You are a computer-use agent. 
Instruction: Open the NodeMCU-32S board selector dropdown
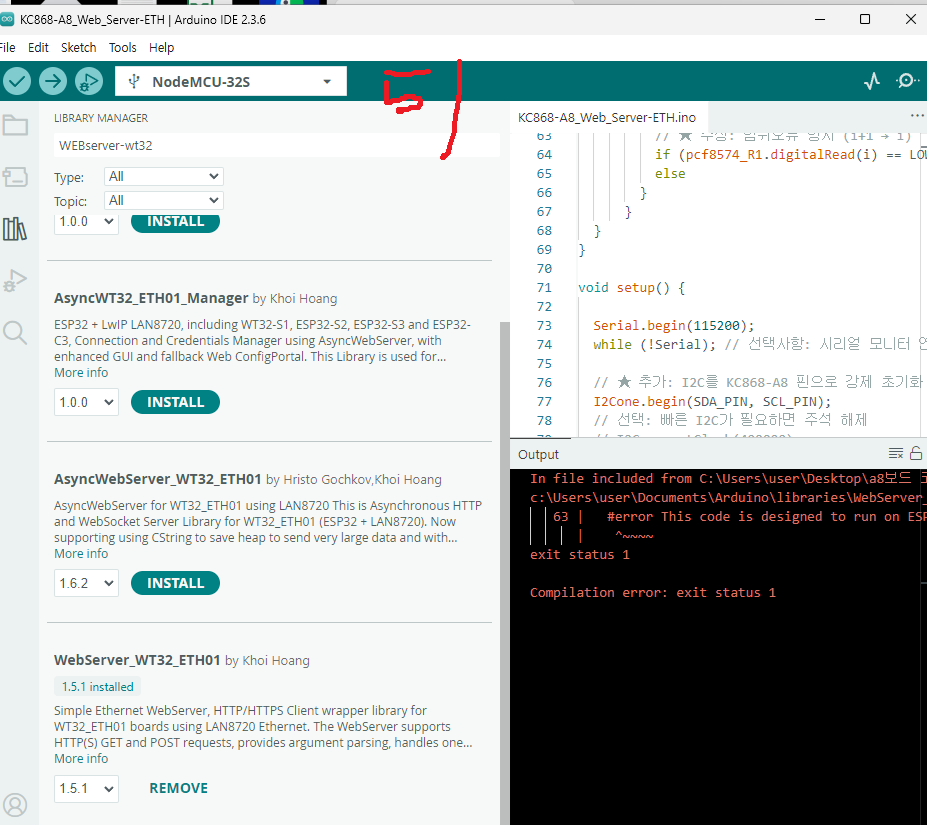(x=231, y=81)
